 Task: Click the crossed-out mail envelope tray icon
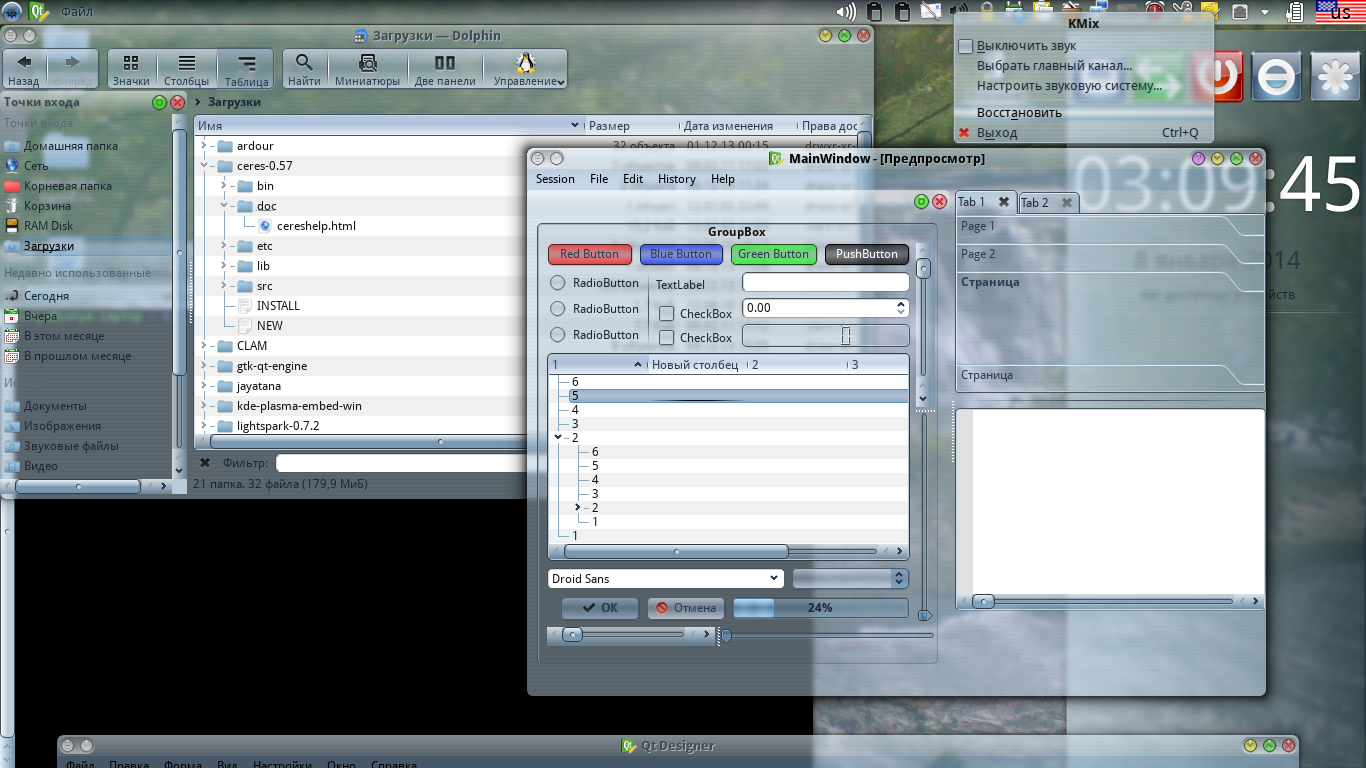(x=931, y=12)
